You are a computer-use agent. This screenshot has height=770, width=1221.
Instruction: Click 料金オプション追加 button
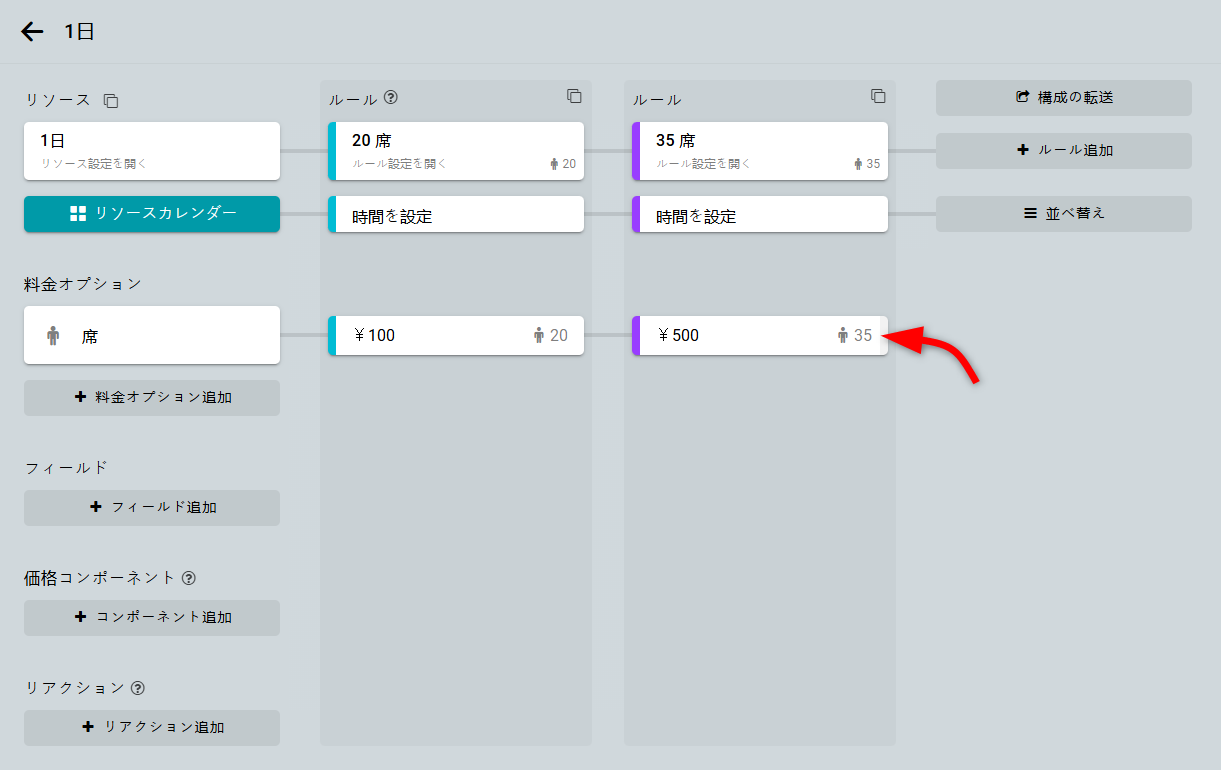(152, 398)
